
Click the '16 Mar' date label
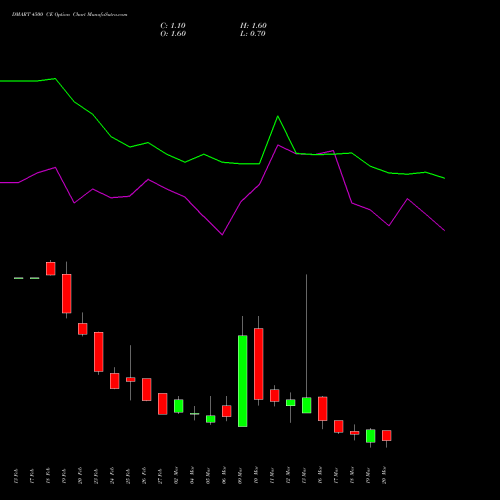320,475
